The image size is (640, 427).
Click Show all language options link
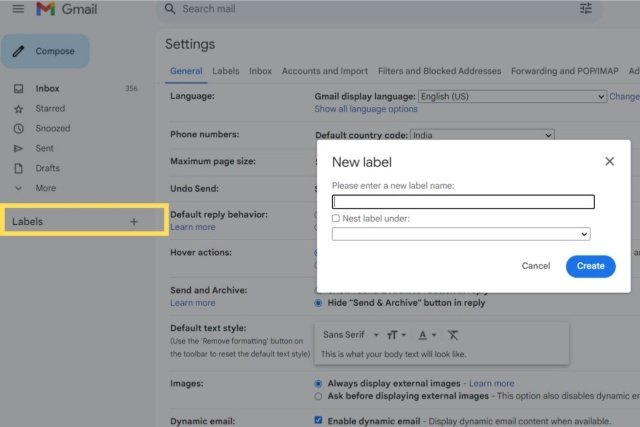click(366, 109)
